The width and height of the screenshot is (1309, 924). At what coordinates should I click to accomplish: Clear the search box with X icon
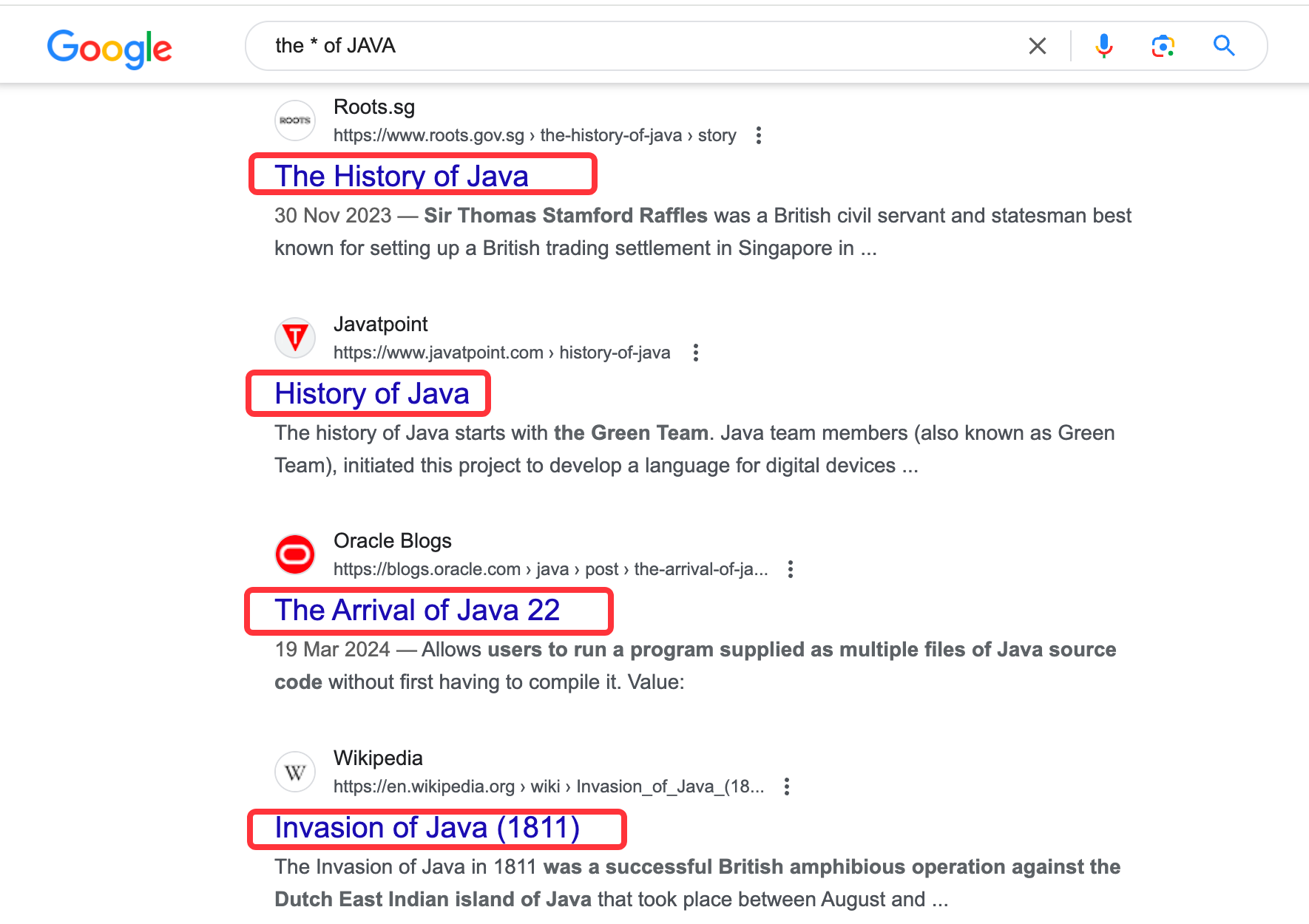coord(1038,46)
